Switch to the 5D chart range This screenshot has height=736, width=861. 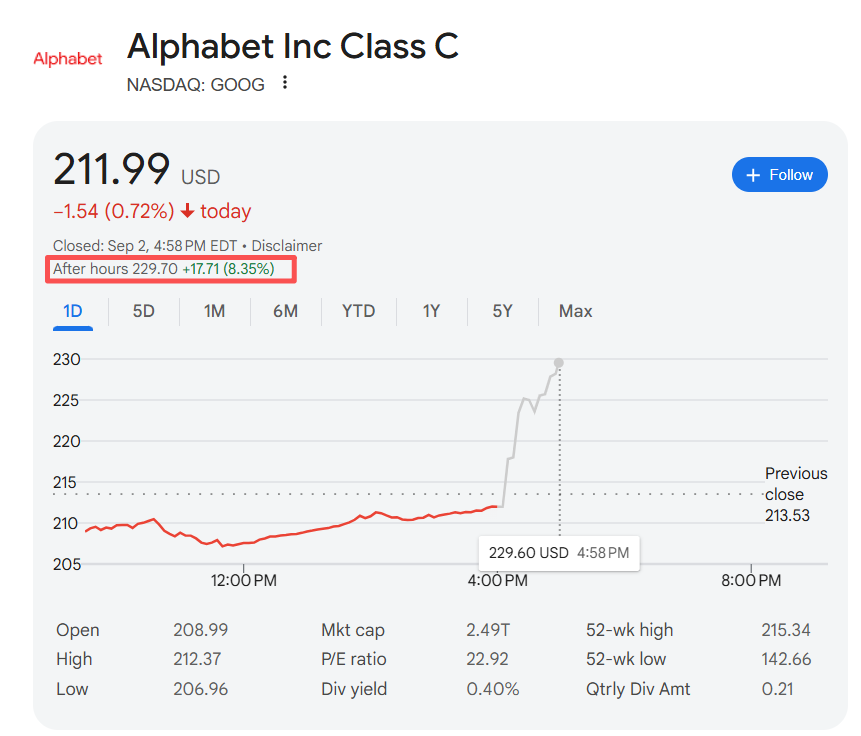click(144, 311)
